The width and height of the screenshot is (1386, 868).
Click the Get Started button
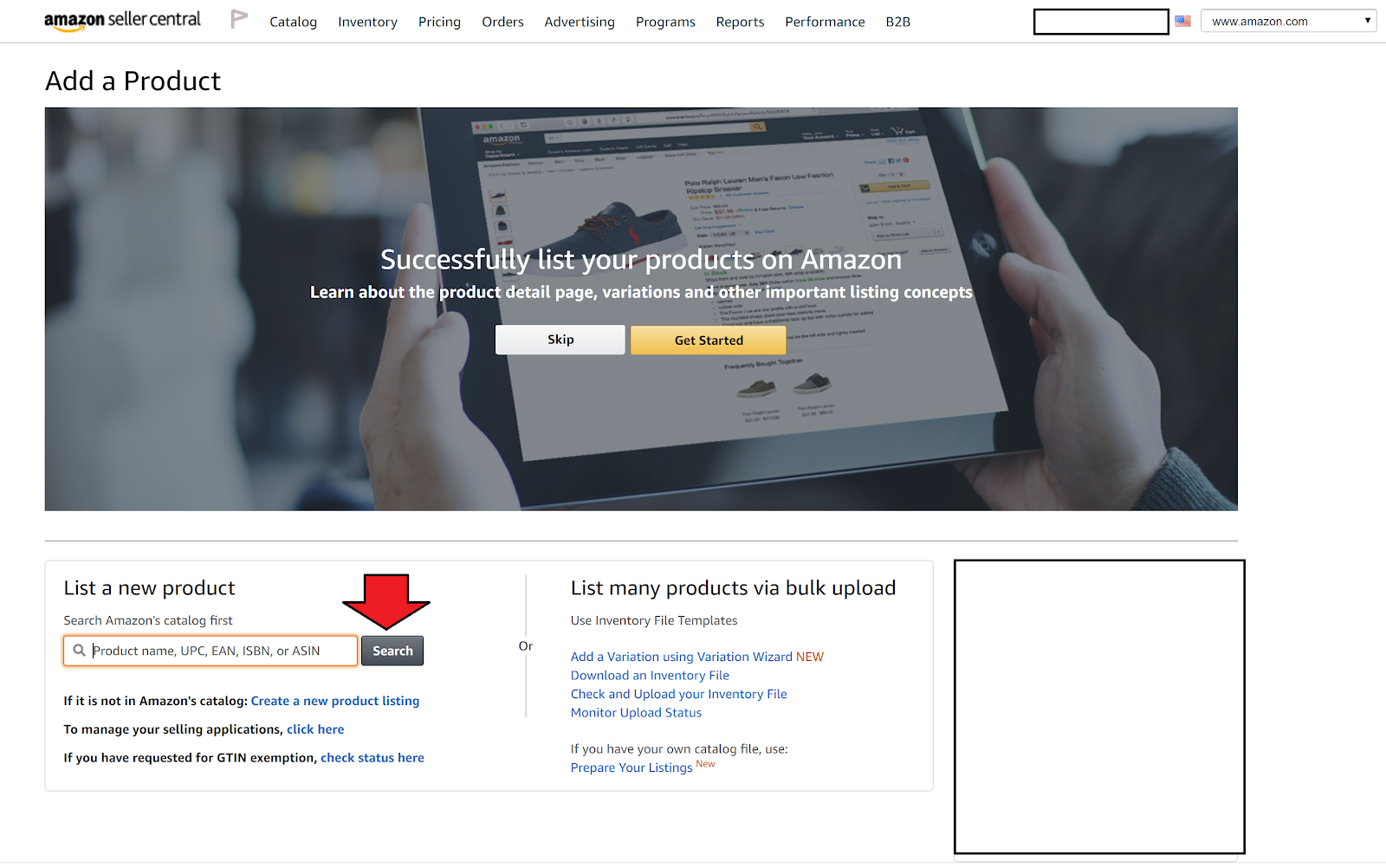[709, 340]
